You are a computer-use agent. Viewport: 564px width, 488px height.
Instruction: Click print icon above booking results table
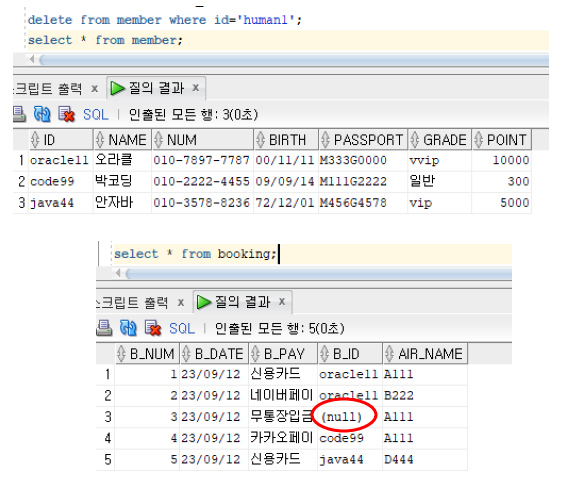pos(104,328)
